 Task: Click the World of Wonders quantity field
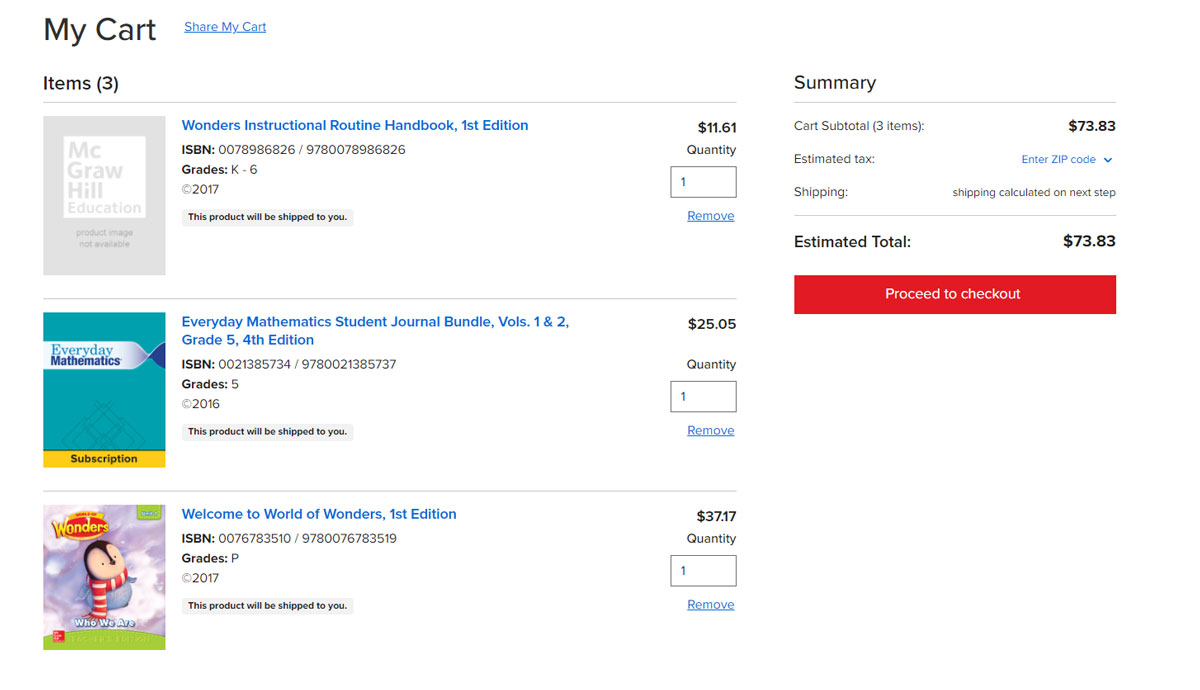coord(703,570)
